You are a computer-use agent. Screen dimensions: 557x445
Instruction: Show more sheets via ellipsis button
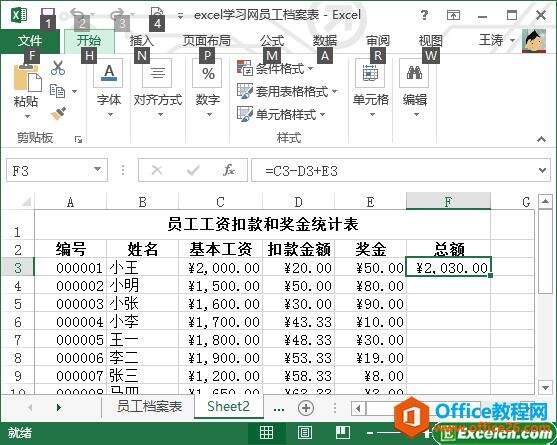(278, 408)
